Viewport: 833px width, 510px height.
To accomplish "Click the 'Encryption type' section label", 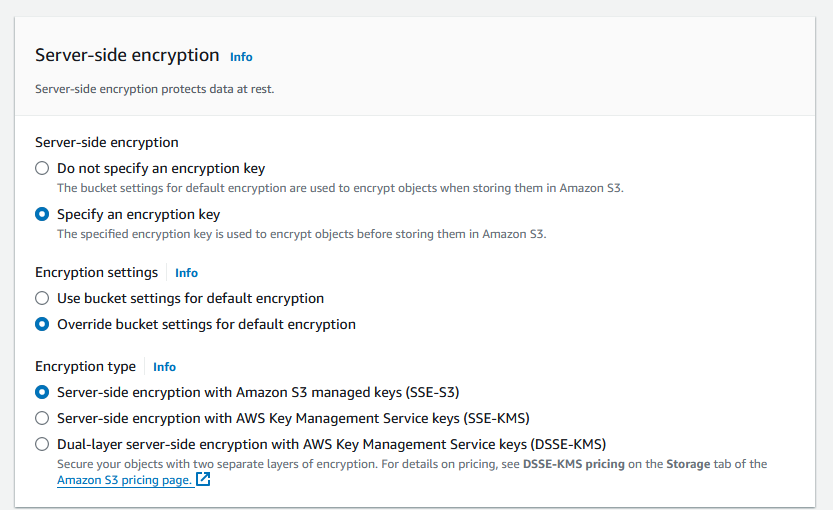I will click(85, 366).
